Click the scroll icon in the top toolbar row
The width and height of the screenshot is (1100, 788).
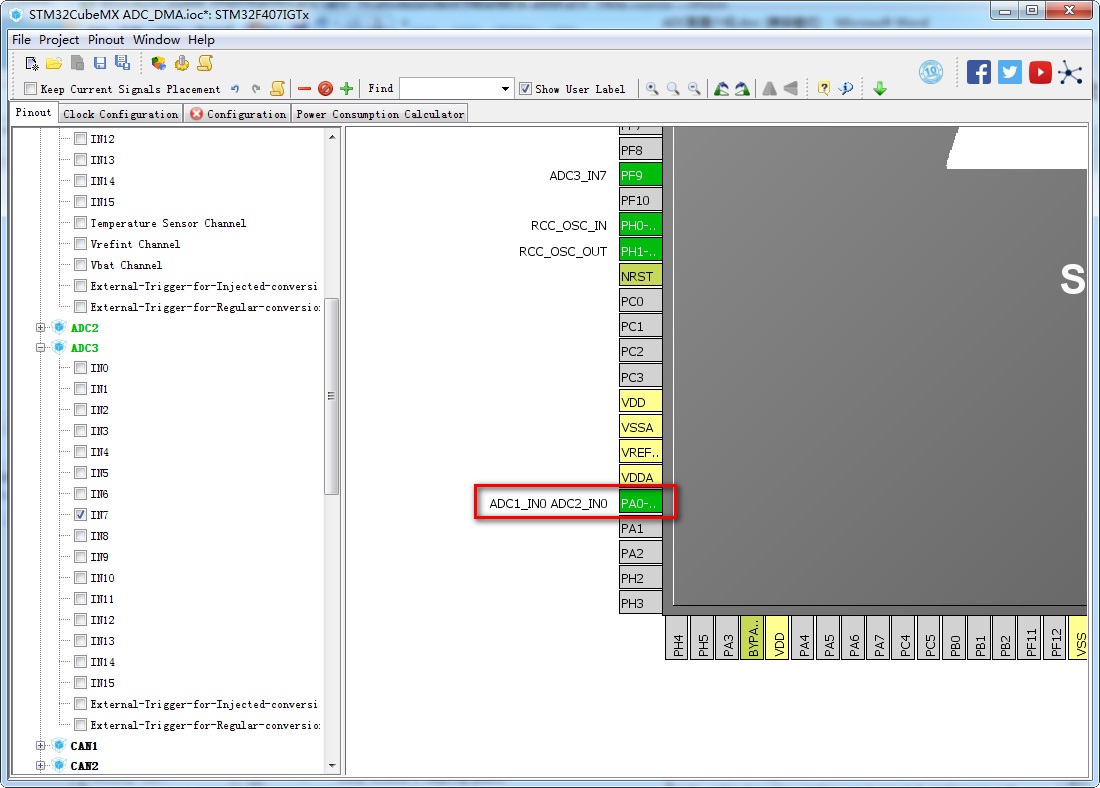pos(205,64)
